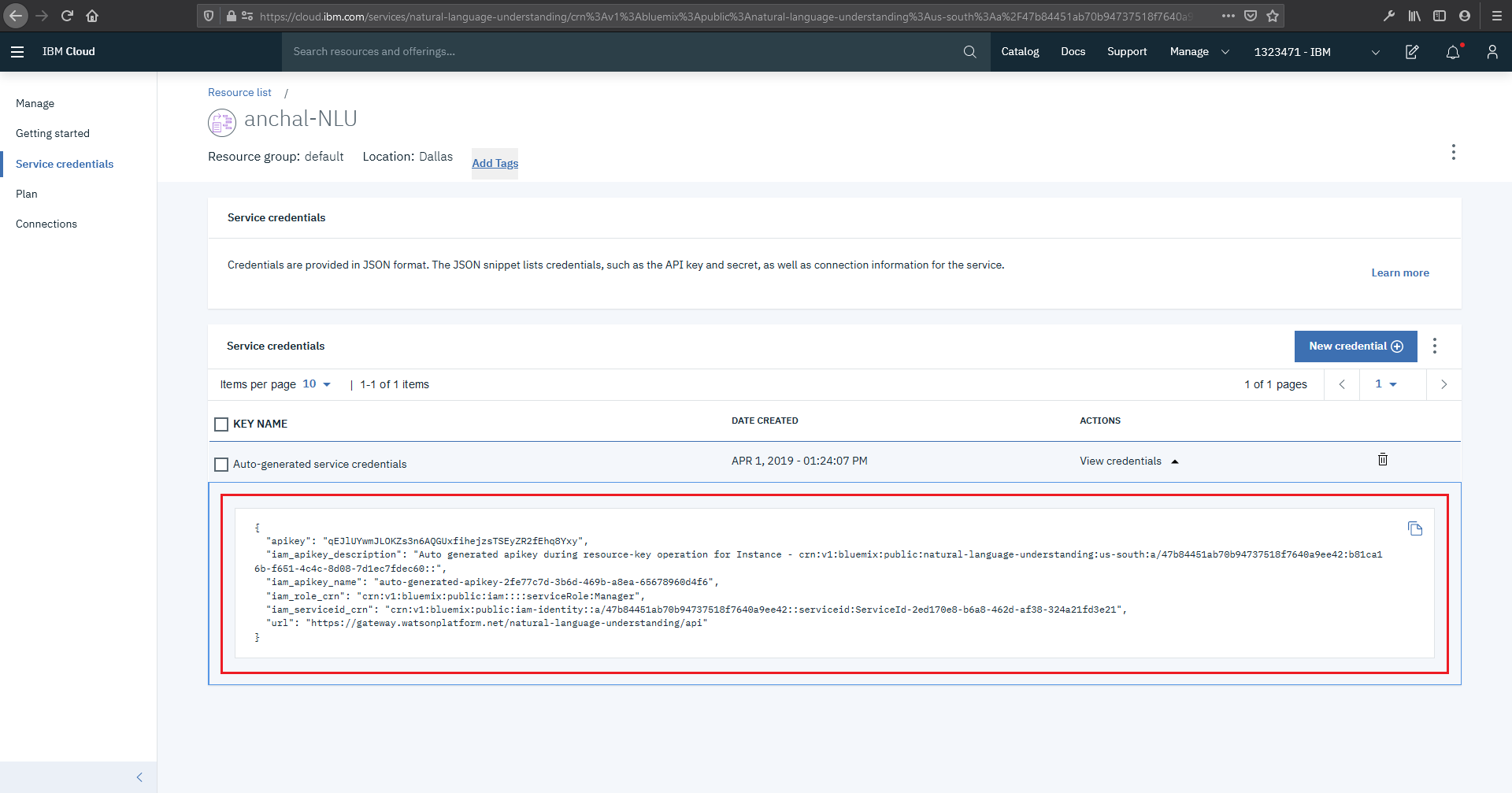Open Getting started in sidebar

tap(53, 133)
